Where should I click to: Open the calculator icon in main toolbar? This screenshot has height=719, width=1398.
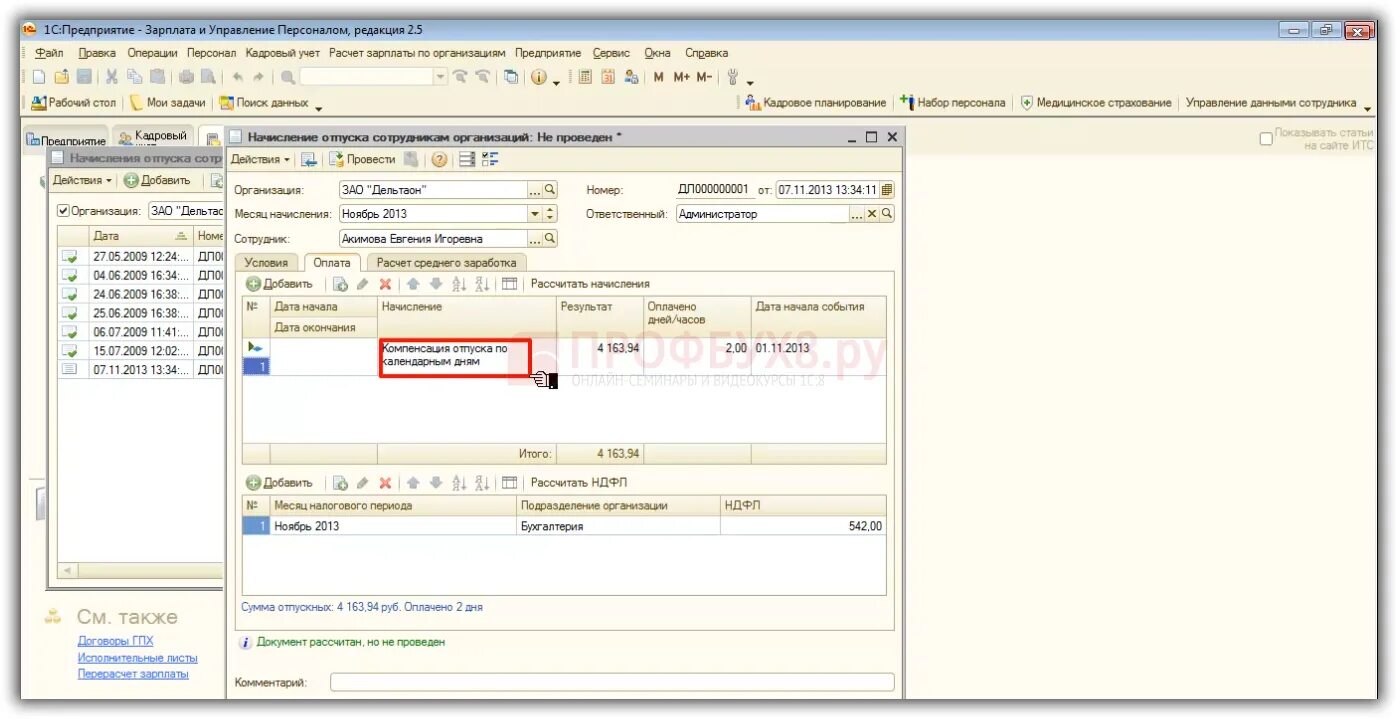click(x=585, y=77)
